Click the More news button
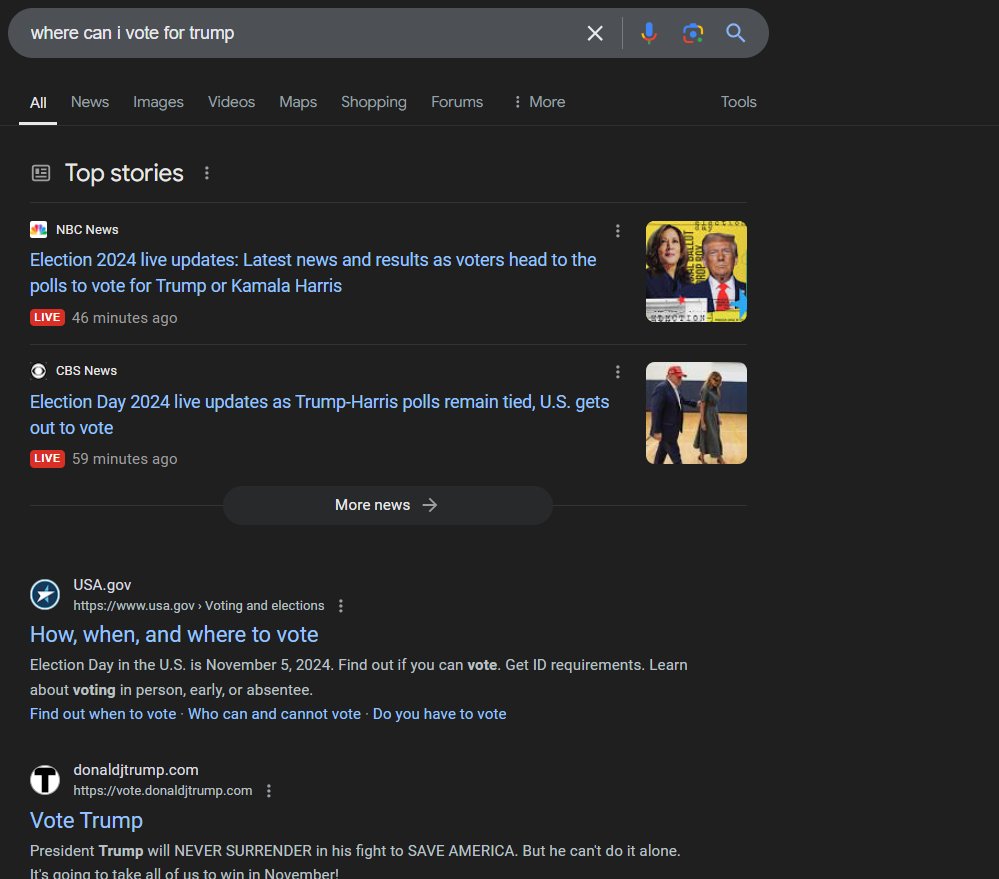Screen dimensions: 999x879 (387, 505)
